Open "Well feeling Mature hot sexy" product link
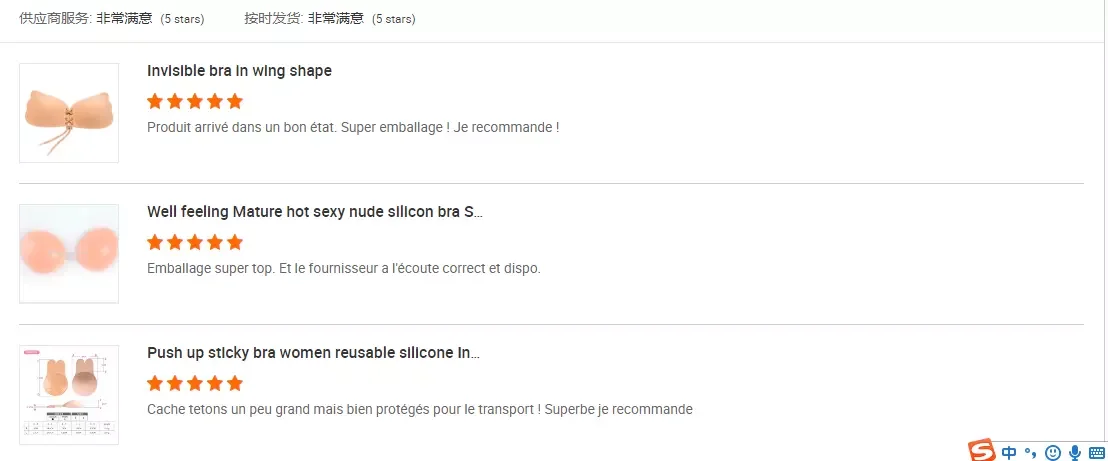1108x461 pixels. tap(315, 212)
